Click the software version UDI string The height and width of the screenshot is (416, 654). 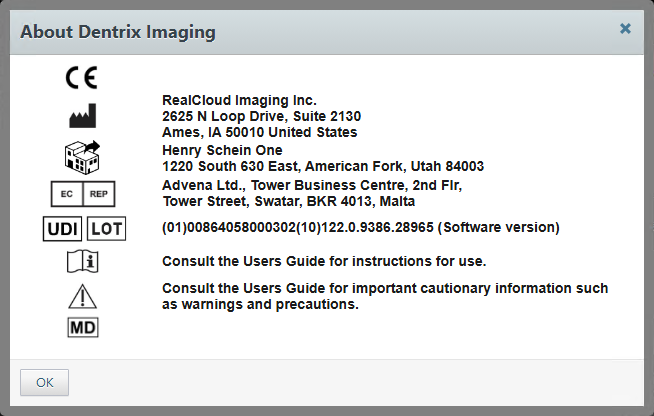point(360,228)
